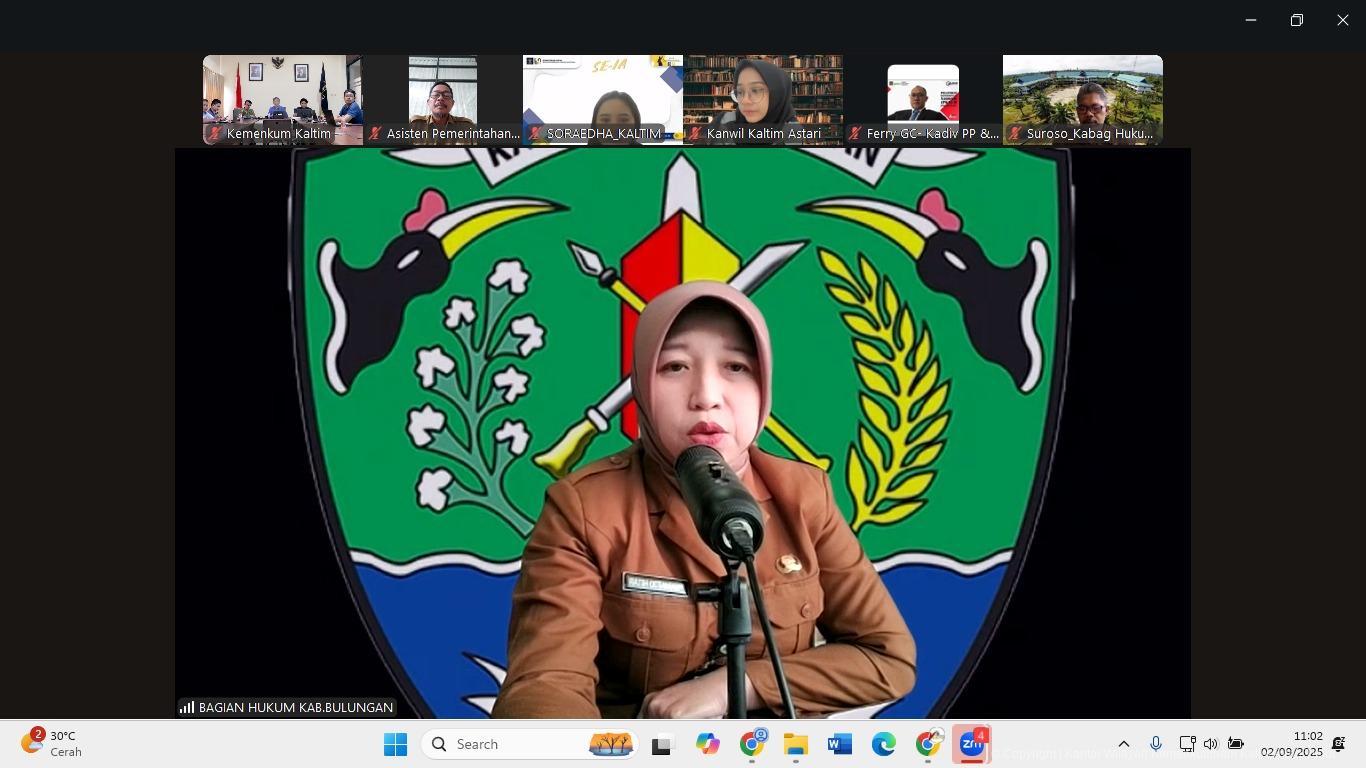Click the Zoom Workplace taskbar icon

(972, 744)
